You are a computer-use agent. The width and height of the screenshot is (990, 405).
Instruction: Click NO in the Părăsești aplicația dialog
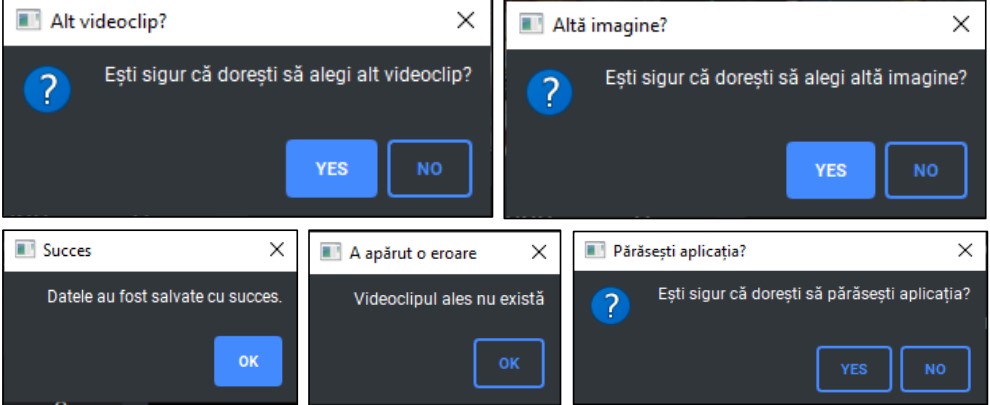935,368
